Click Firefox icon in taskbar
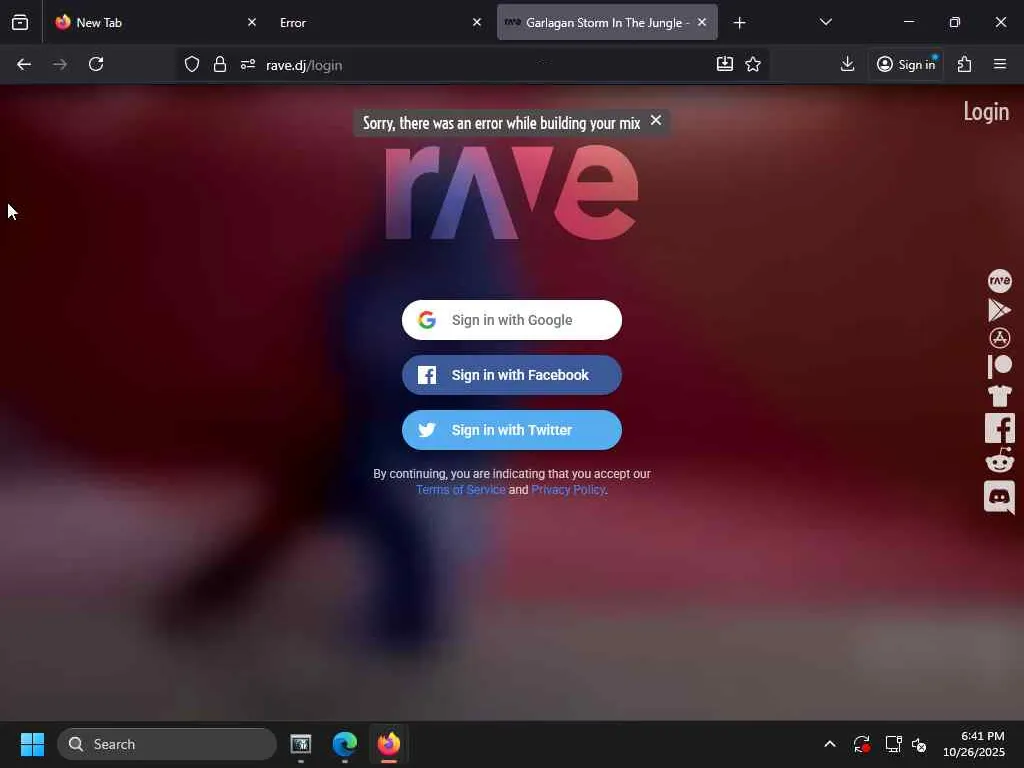 tap(389, 744)
